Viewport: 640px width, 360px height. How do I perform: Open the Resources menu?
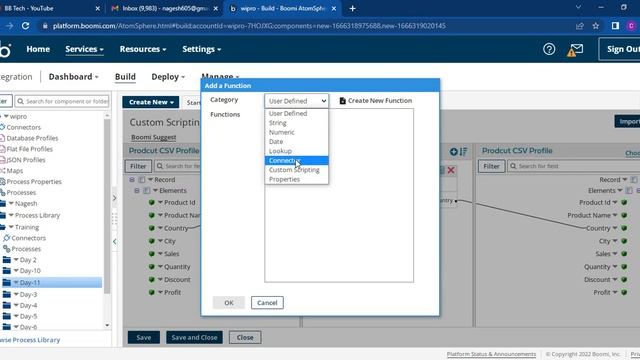click(x=143, y=49)
